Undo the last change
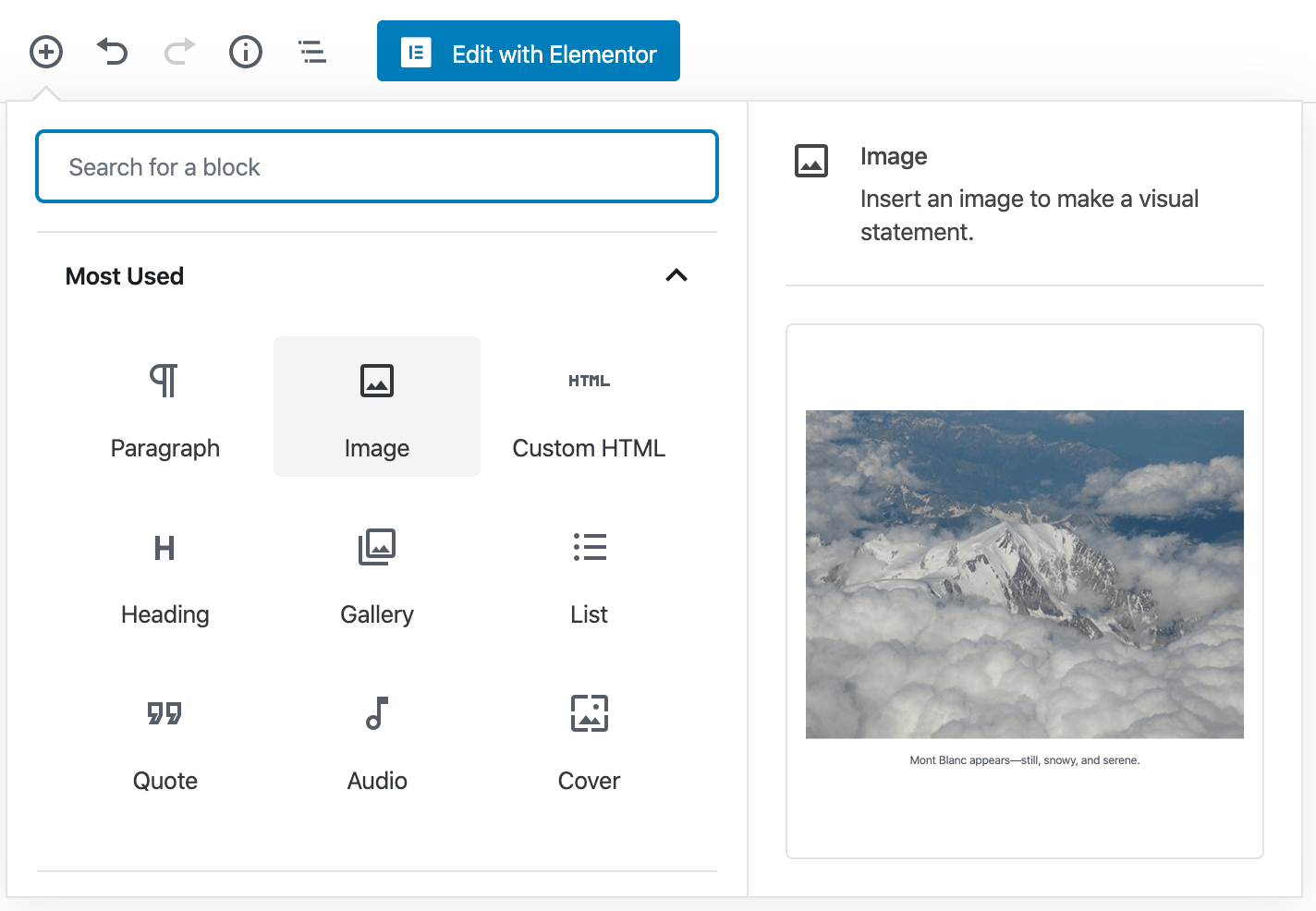 [113, 52]
